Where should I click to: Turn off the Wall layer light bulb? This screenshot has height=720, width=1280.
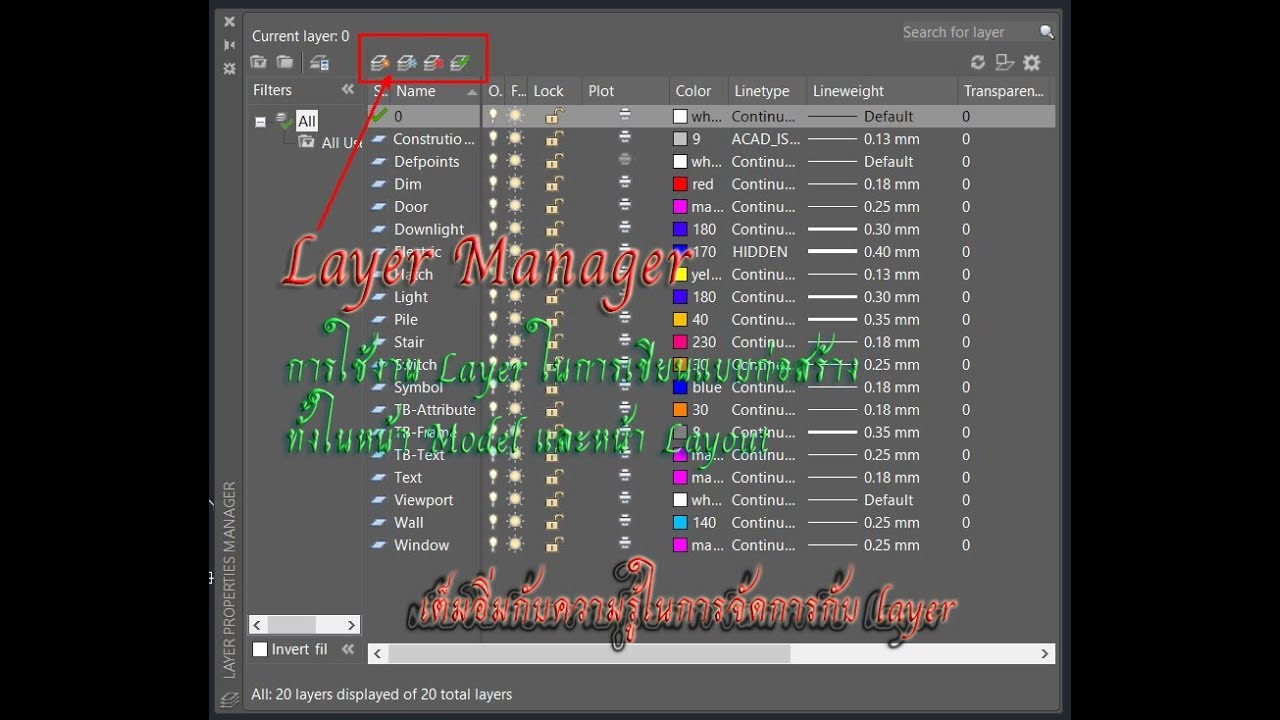493,522
